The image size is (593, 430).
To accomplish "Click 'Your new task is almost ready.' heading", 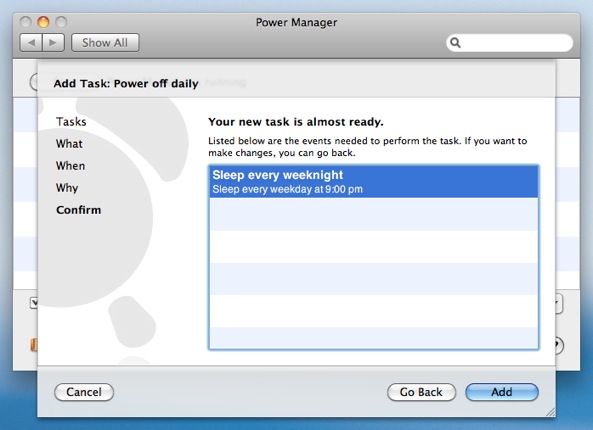I will click(296, 122).
